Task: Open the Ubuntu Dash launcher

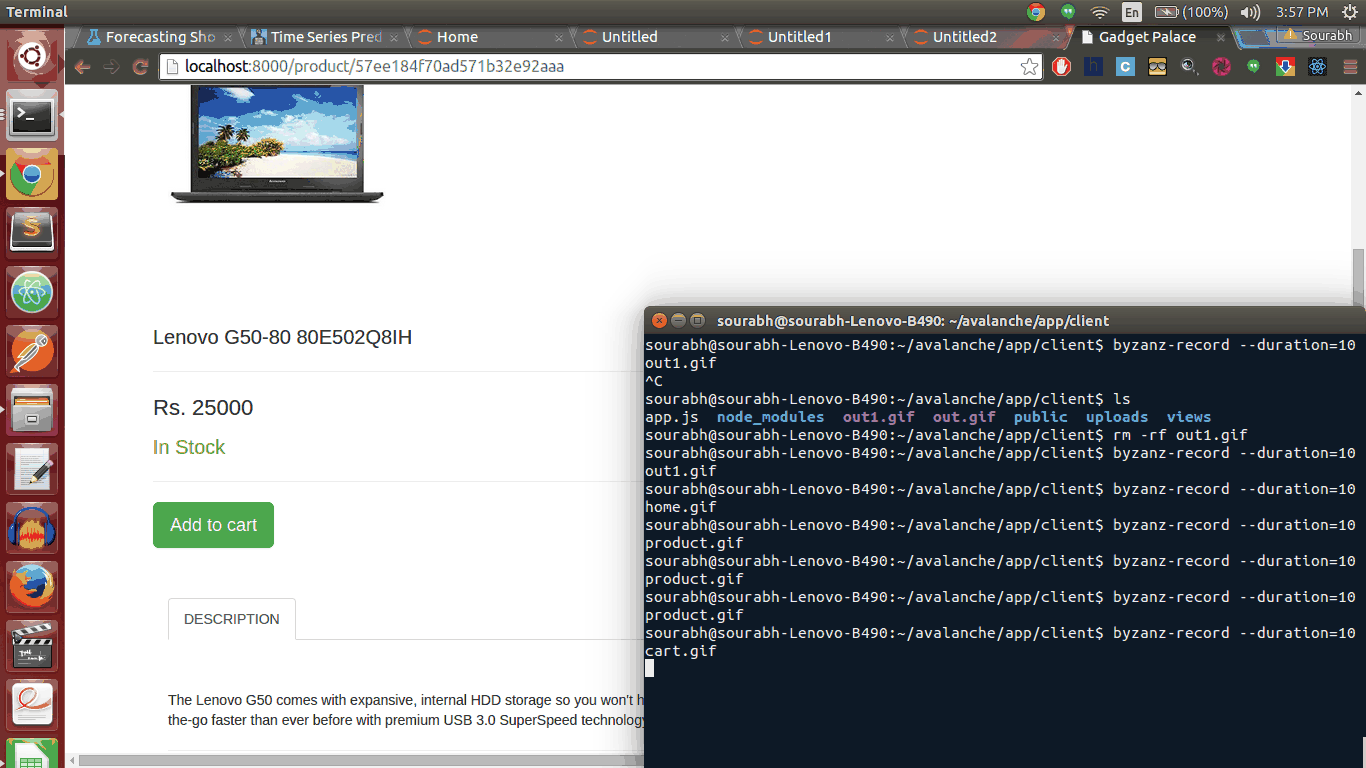Action: click(33, 57)
